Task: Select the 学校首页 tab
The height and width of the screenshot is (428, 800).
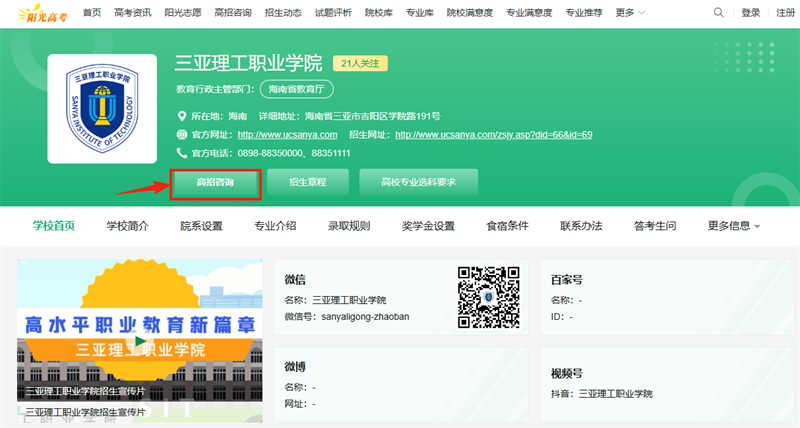Action: click(x=54, y=226)
